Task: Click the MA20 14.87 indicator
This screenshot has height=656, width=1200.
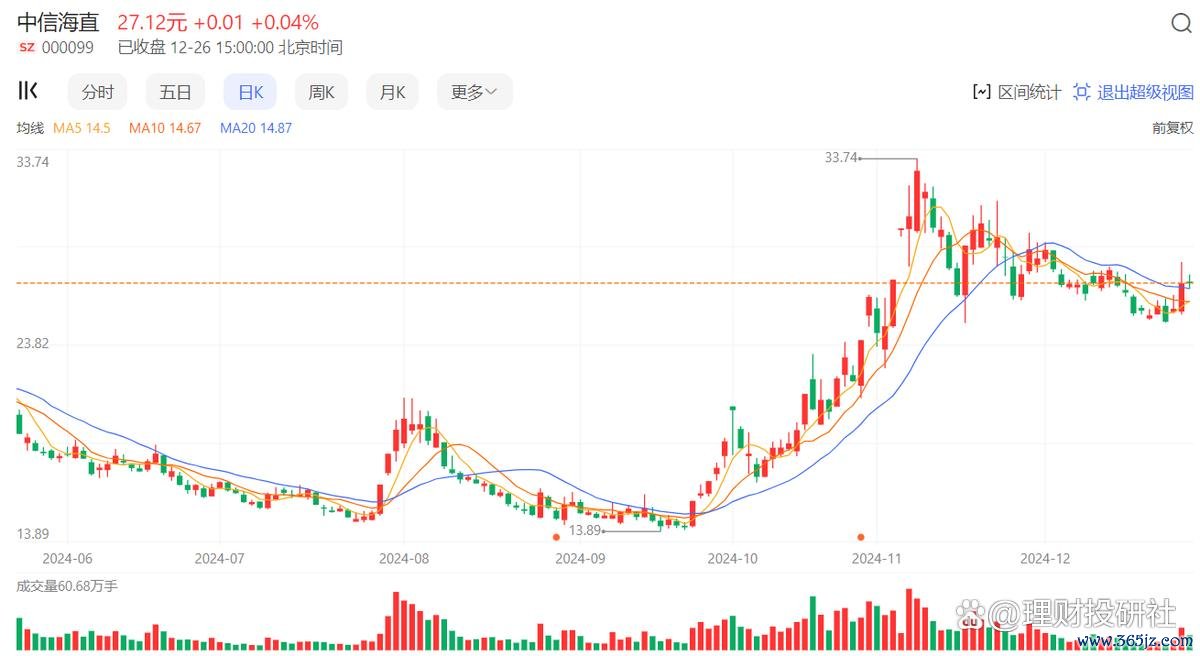Action: coord(256,128)
